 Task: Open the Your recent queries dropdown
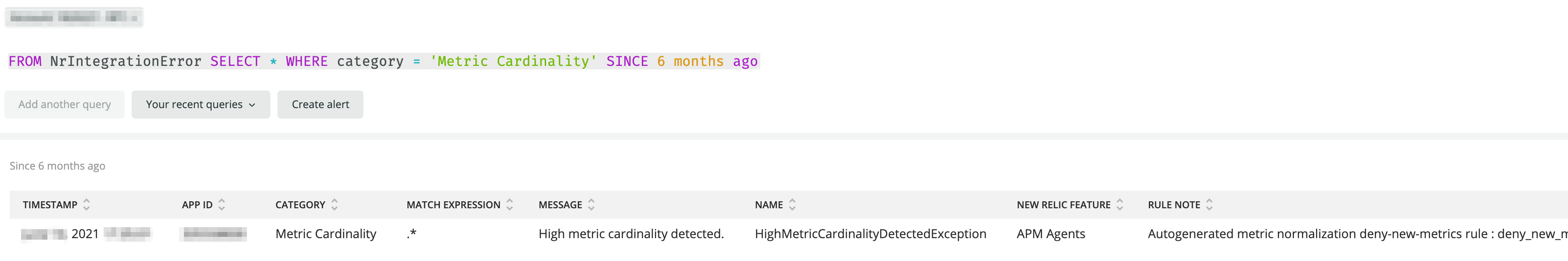tap(200, 104)
